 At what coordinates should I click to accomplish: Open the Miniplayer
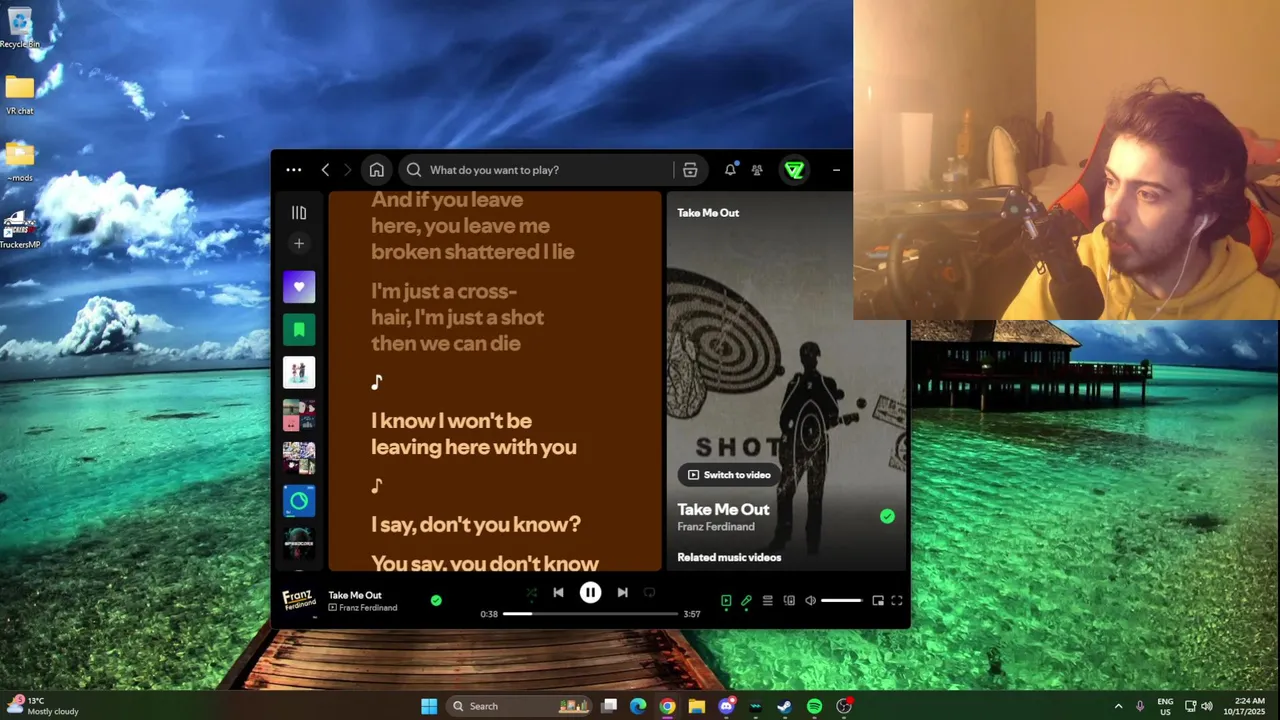(x=878, y=601)
